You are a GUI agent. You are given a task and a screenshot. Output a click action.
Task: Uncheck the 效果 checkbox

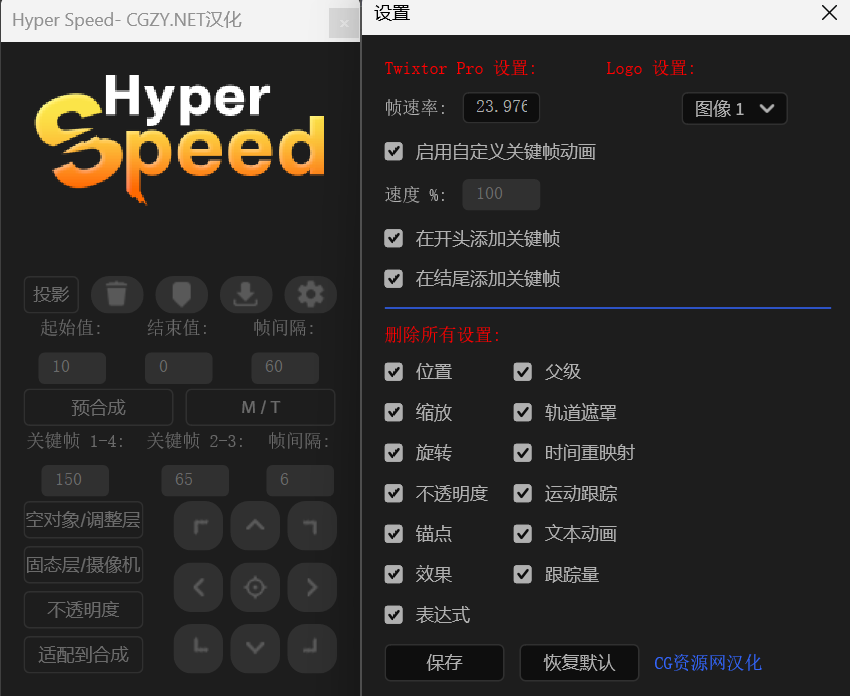click(394, 574)
